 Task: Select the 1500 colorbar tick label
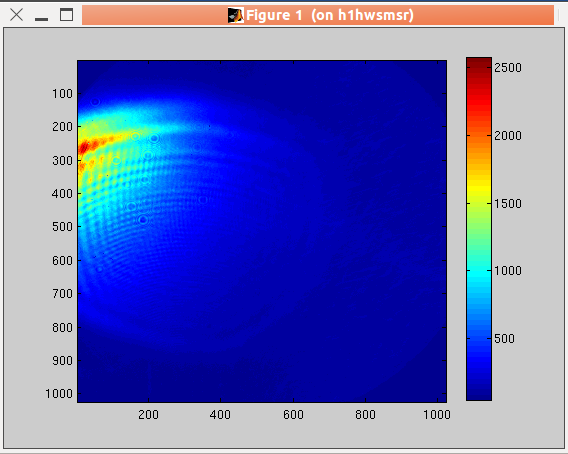[508, 204]
